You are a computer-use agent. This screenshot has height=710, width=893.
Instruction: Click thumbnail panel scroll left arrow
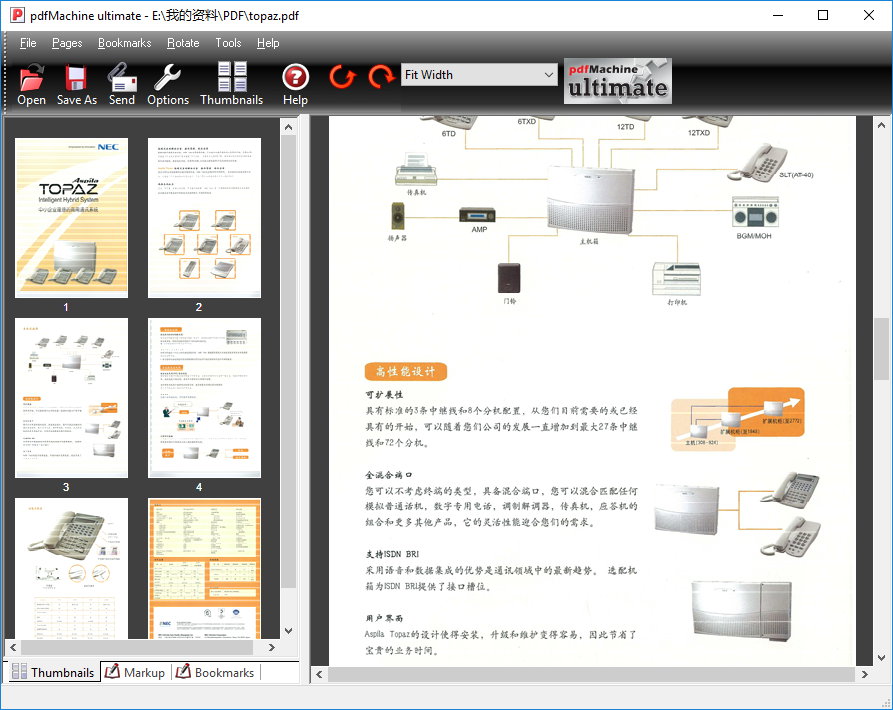(13, 647)
